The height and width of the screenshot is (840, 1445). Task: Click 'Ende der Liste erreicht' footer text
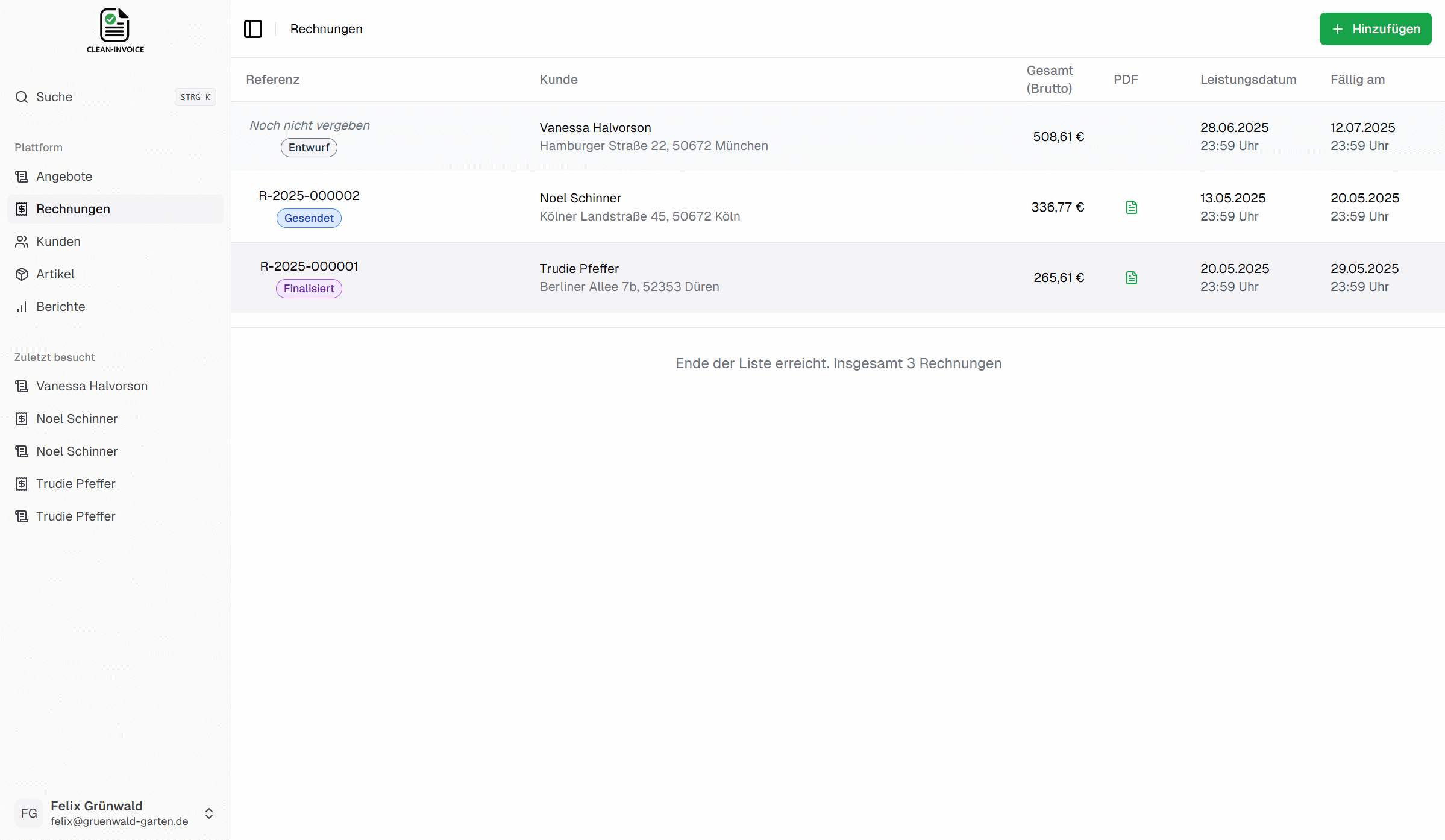tap(838, 363)
